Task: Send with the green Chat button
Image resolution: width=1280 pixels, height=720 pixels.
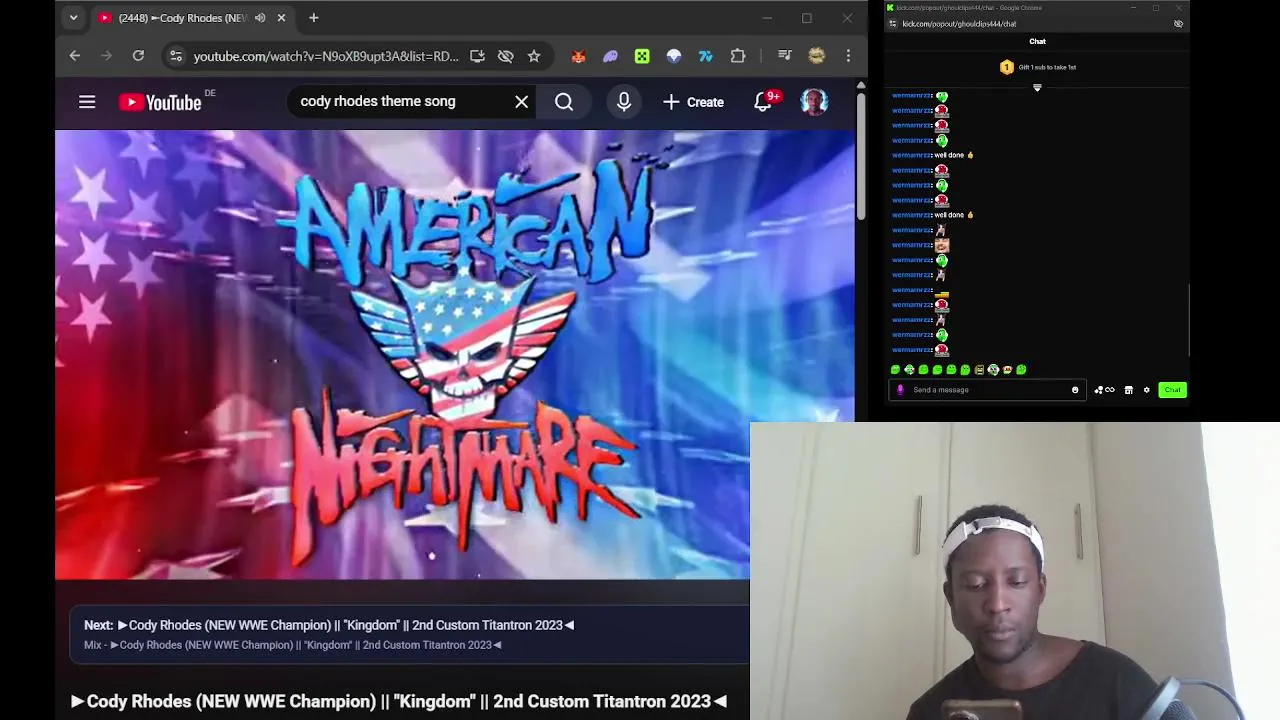Action: click(1172, 390)
